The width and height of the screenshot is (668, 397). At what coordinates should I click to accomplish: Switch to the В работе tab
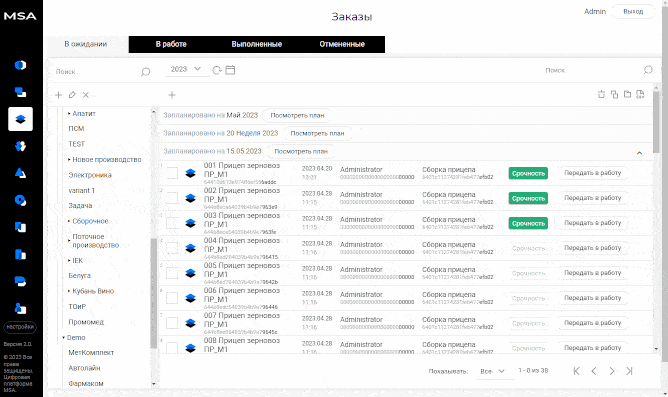click(171, 44)
